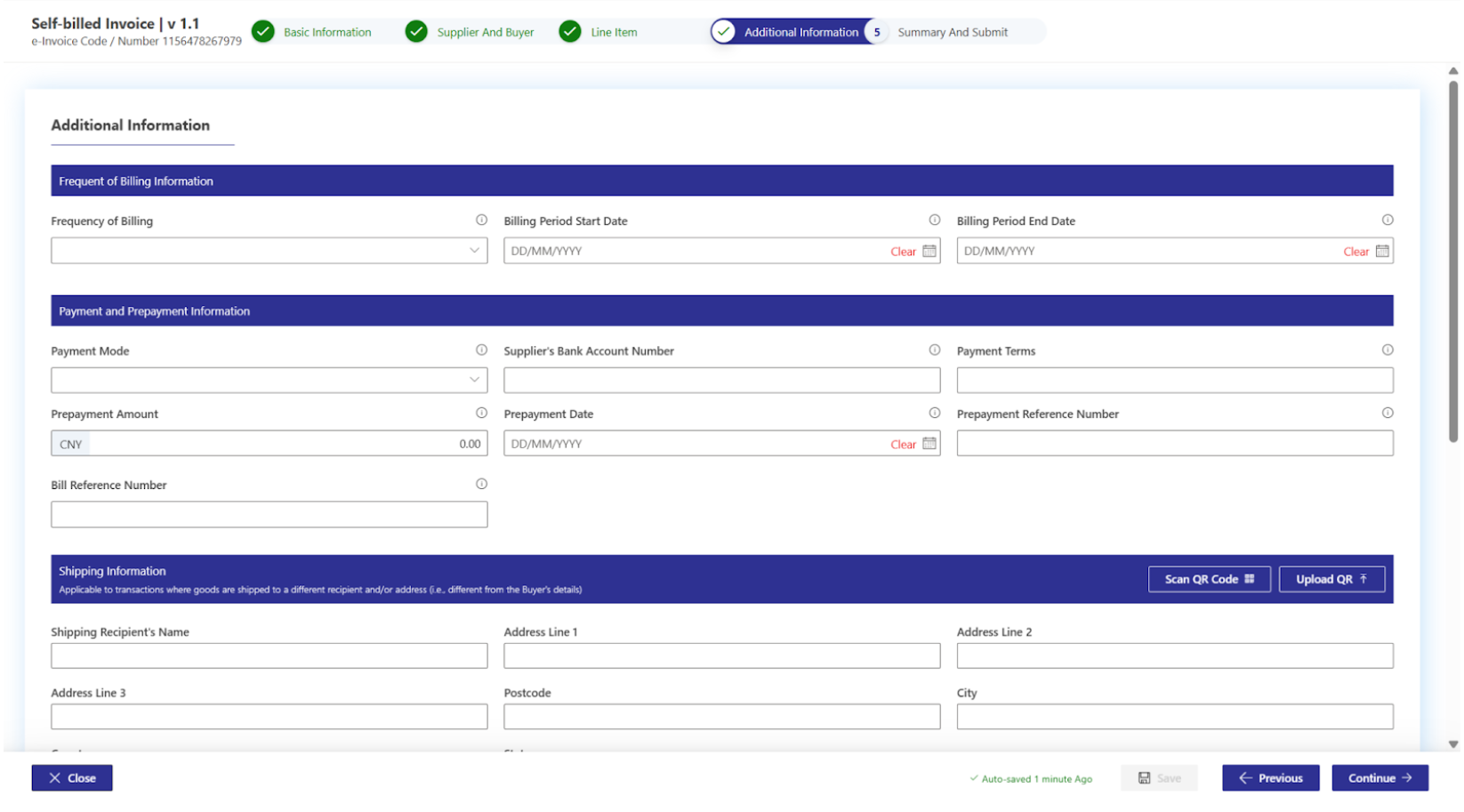Screen dimensions: 1464x812
Task: Open the Prepayment Date calendar icon
Action: [929, 443]
